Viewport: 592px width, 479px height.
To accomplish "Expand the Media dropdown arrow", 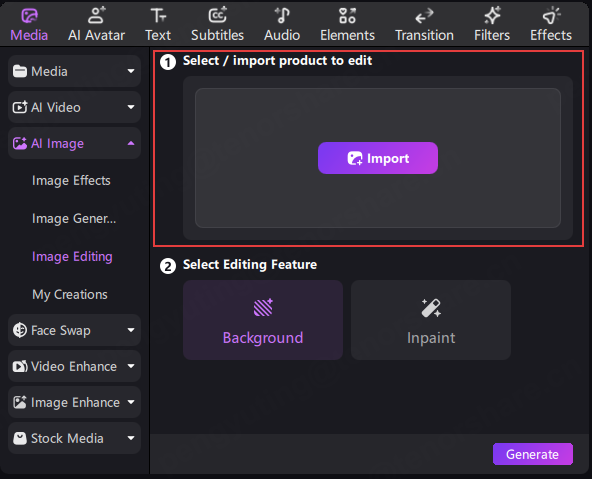I will [x=131, y=71].
